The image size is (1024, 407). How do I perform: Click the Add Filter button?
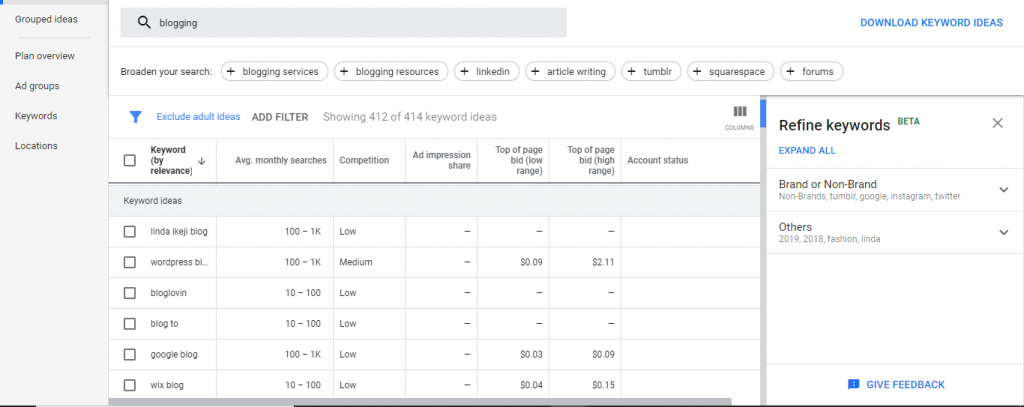coord(280,117)
